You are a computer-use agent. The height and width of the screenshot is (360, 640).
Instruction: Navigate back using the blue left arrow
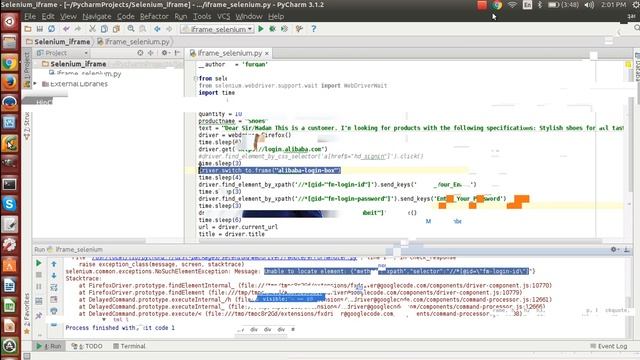[157, 29]
